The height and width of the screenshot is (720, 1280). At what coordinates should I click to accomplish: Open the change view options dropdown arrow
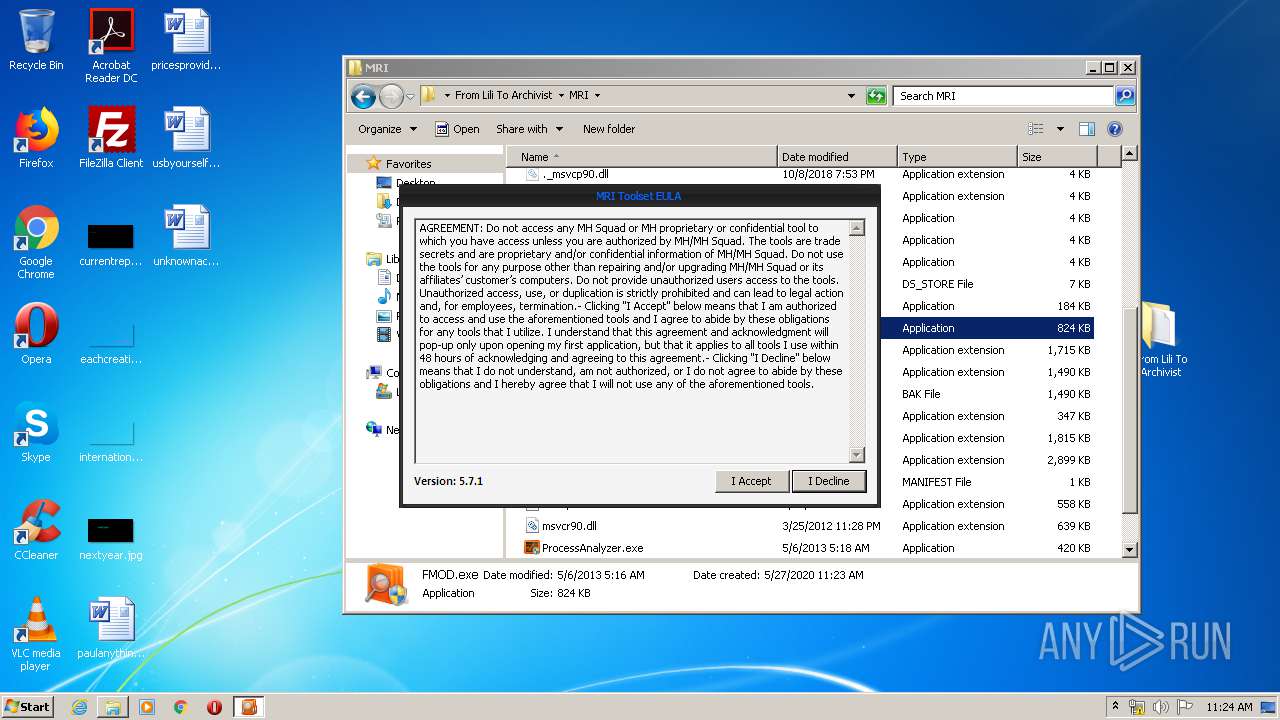1060,129
